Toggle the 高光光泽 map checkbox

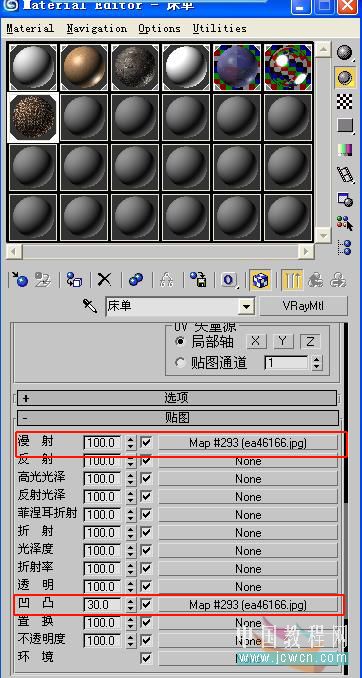[147, 478]
